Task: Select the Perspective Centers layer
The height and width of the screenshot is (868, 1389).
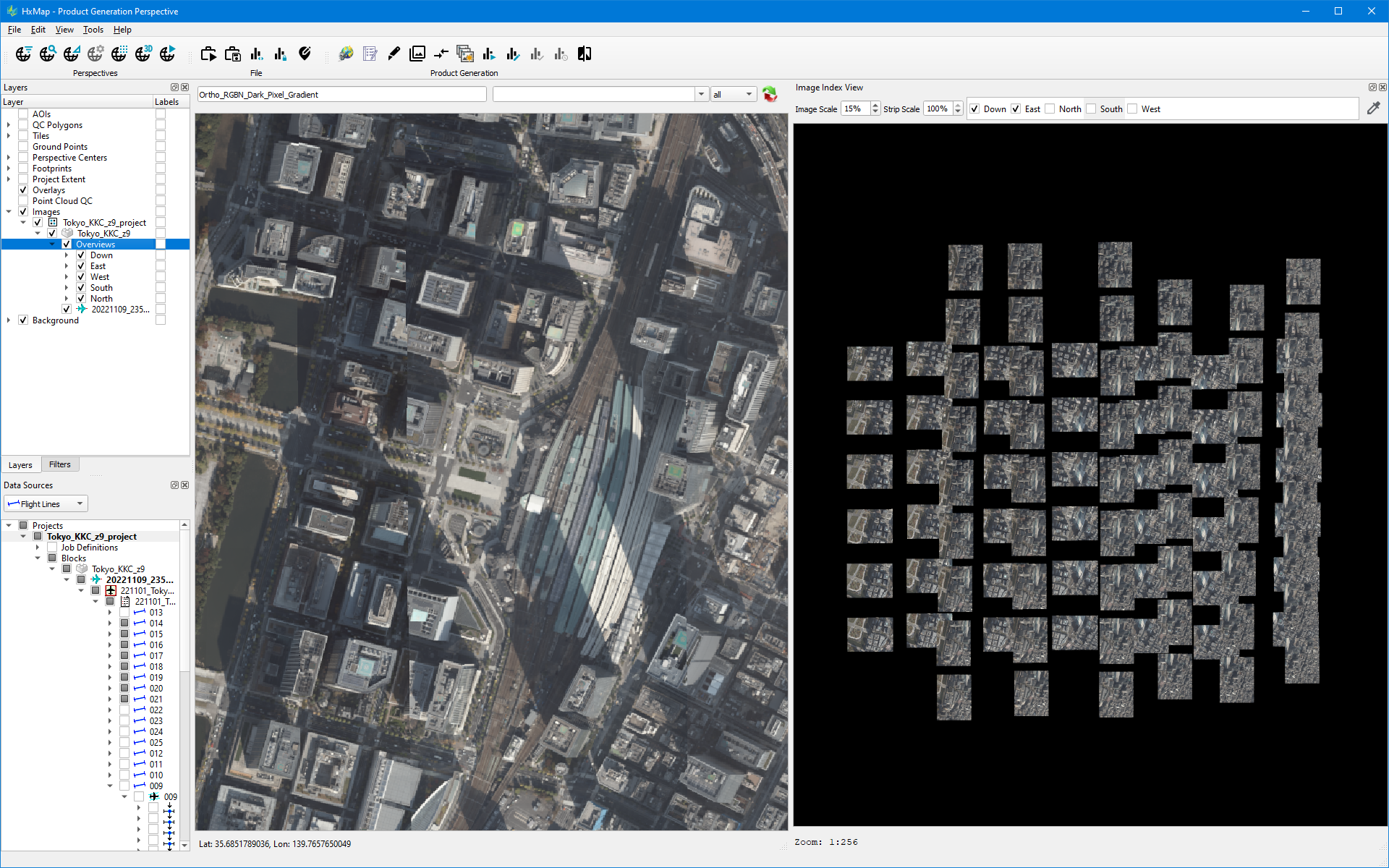Action: (69, 158)
